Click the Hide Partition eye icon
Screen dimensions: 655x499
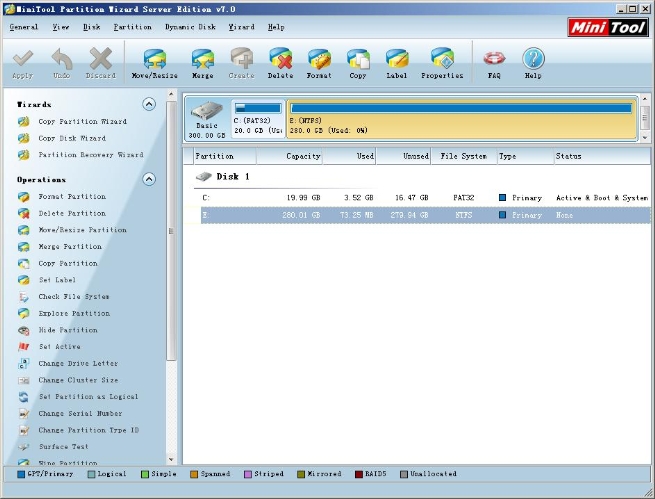[x=24, y=330]
